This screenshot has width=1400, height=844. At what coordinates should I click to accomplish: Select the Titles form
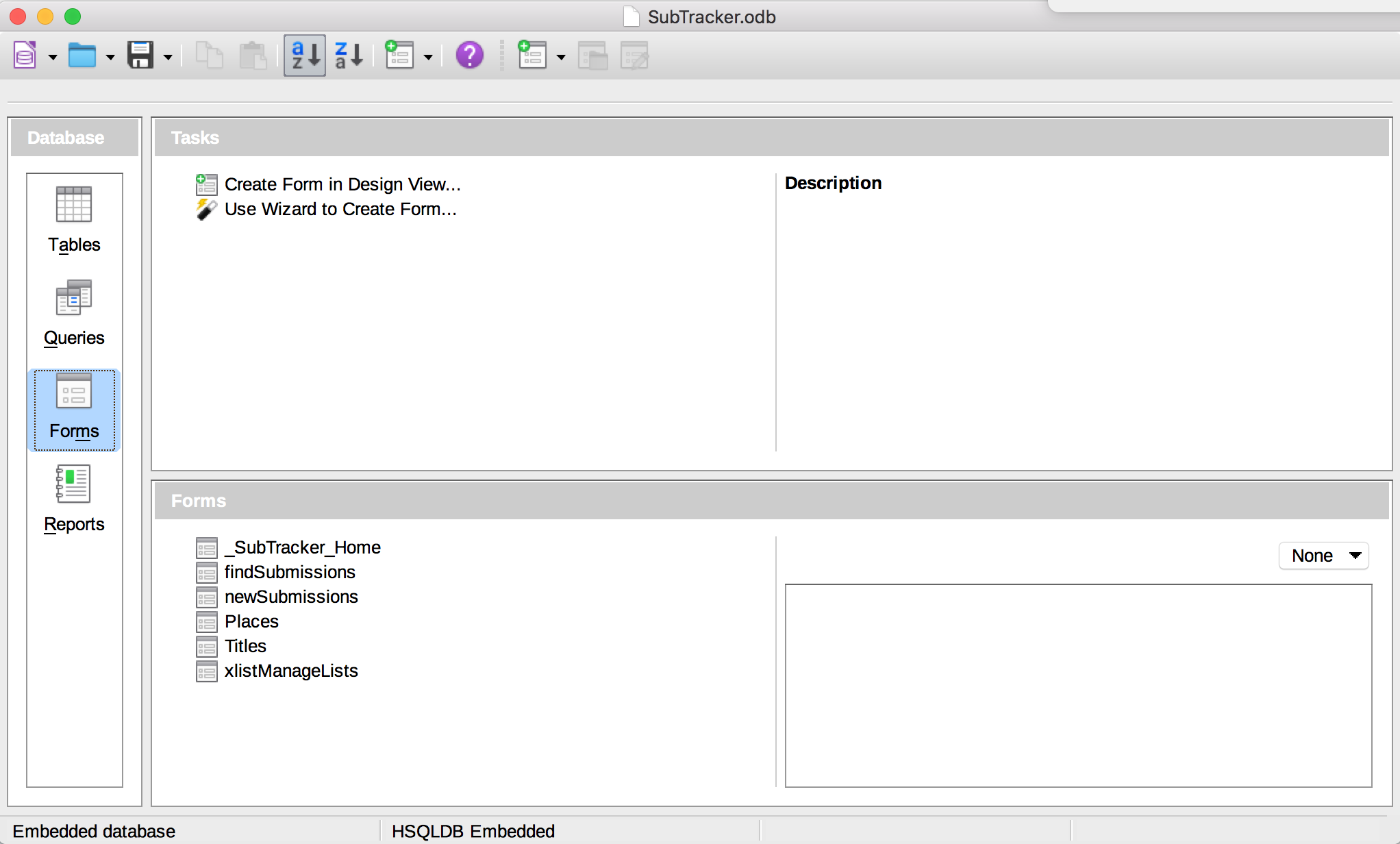[245, 646]
